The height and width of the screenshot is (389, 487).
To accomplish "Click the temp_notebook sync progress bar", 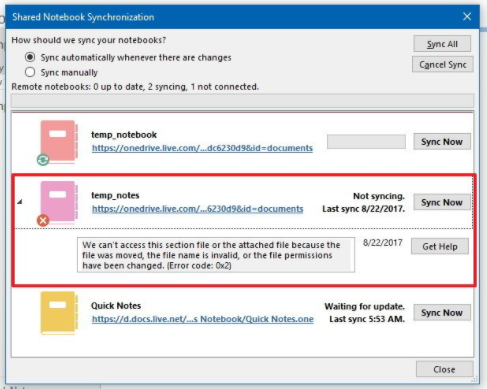I will pyautogui.click(x=366, y=142).
